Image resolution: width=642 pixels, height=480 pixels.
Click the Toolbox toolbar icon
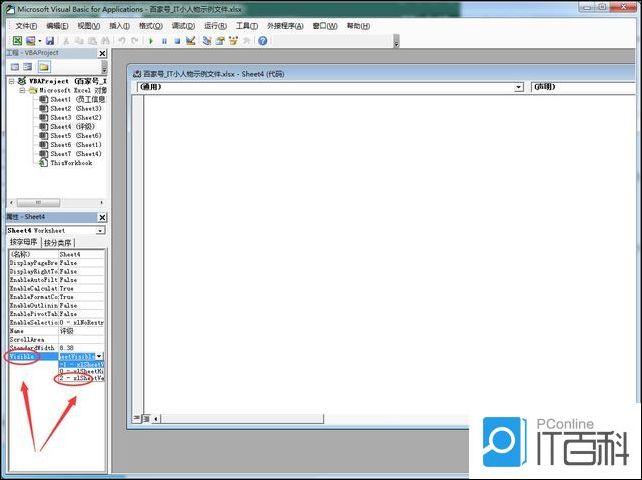point(246,41)
